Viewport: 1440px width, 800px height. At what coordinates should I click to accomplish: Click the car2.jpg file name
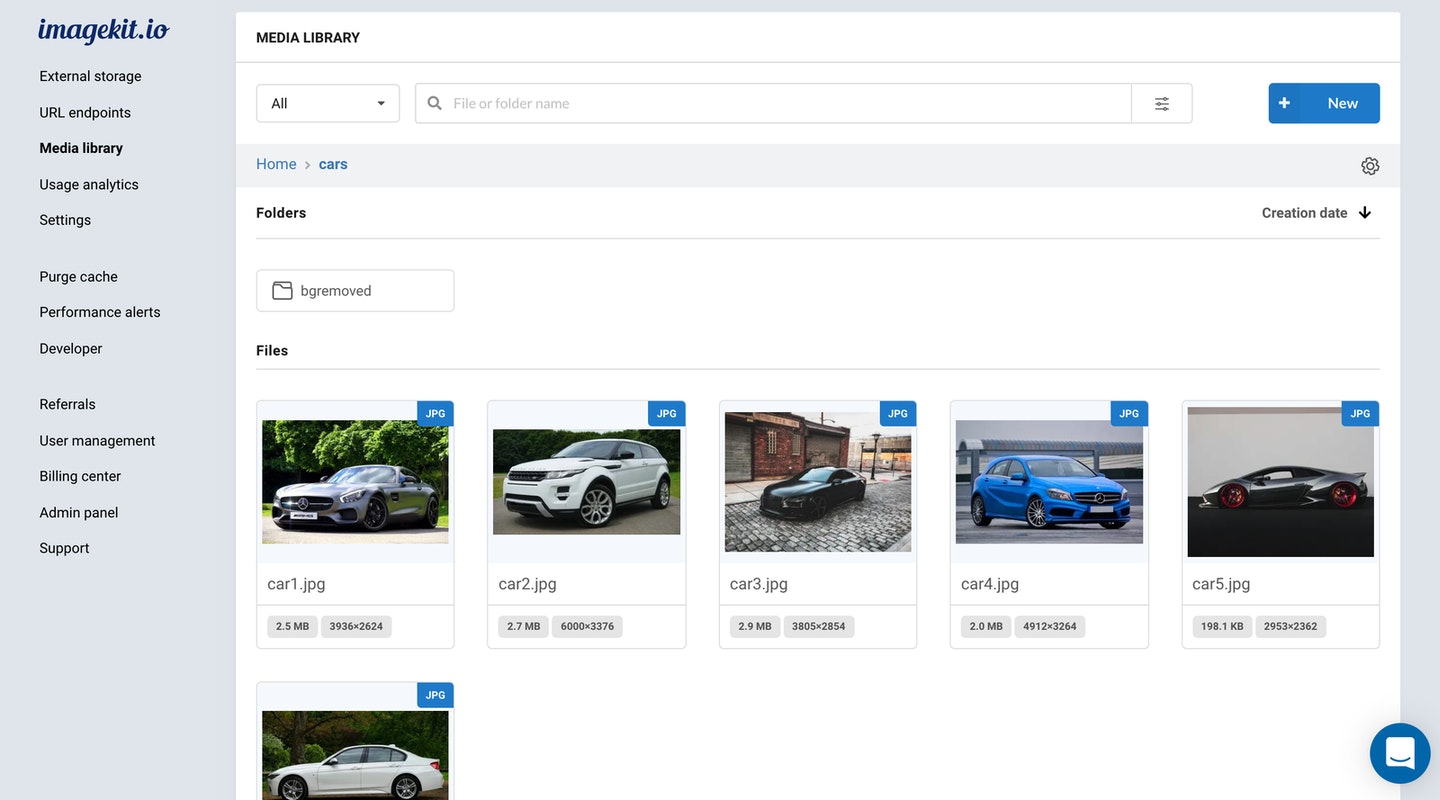[528, 584]
